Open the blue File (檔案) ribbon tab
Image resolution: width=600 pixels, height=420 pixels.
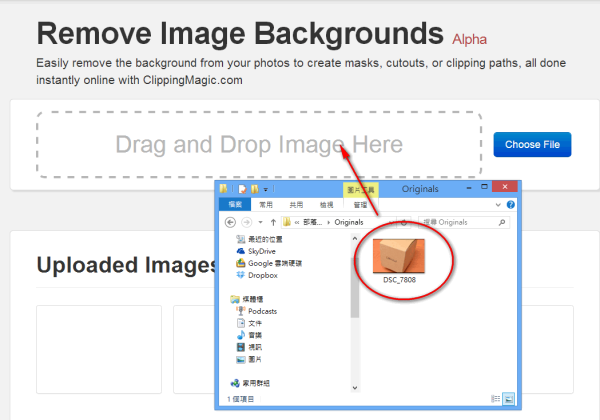point(235,205)
